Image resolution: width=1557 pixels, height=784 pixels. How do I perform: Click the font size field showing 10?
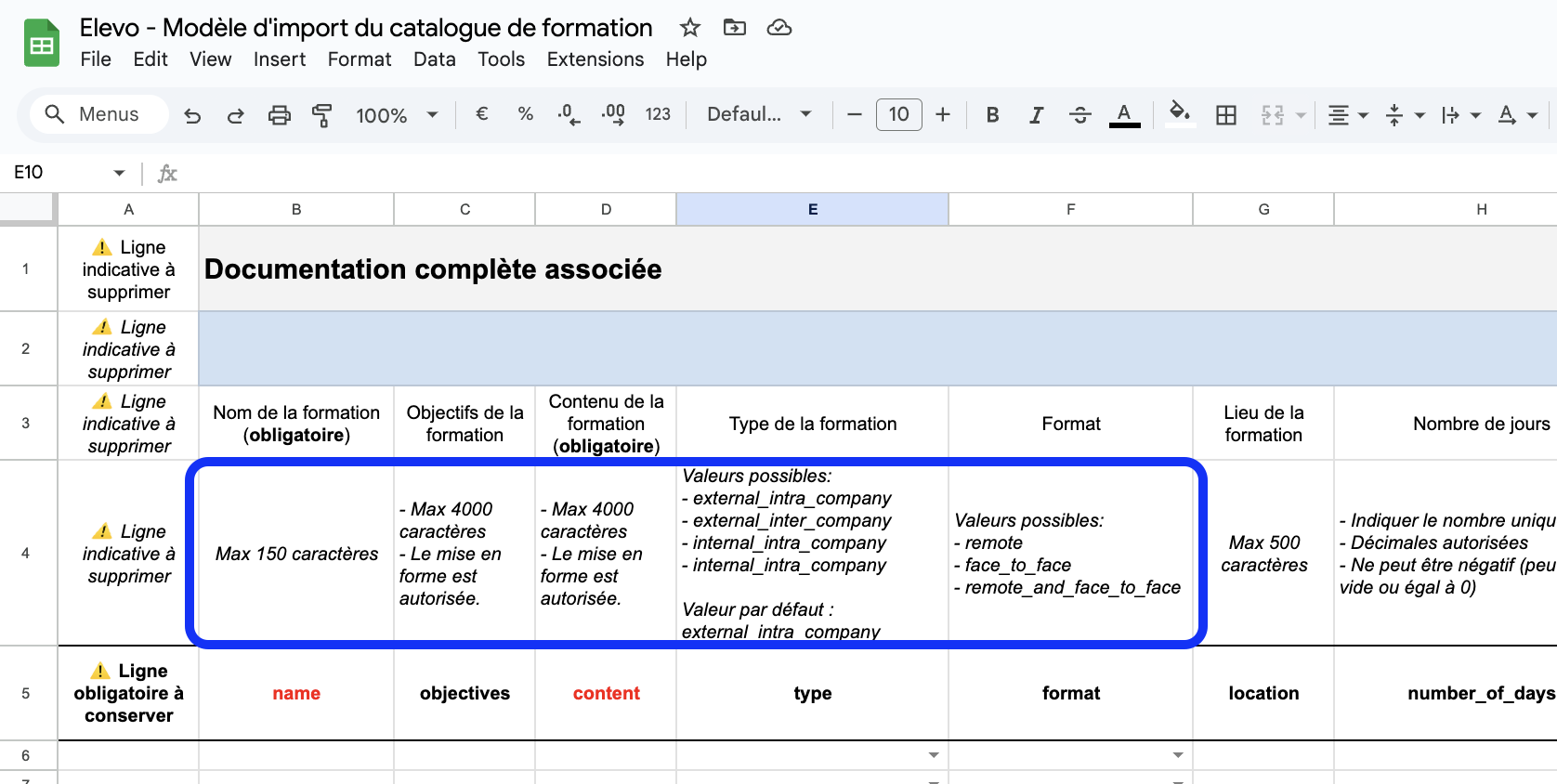pyautogui.click(x=898, y=114)
